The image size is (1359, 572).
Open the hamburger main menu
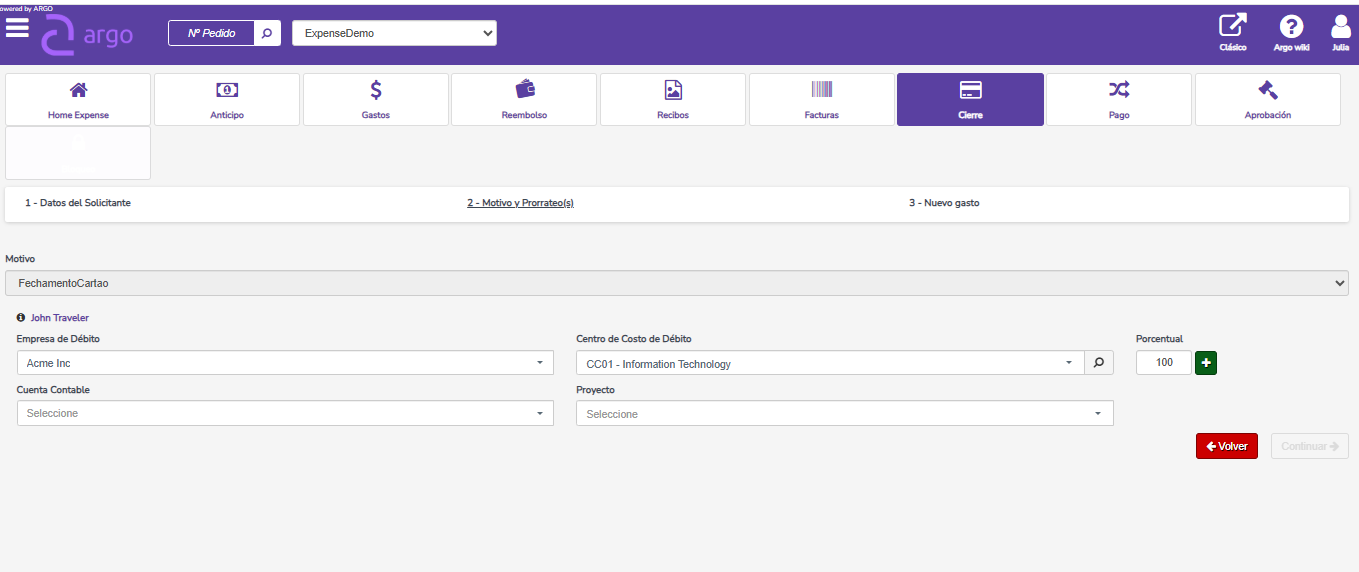[17, 28]
